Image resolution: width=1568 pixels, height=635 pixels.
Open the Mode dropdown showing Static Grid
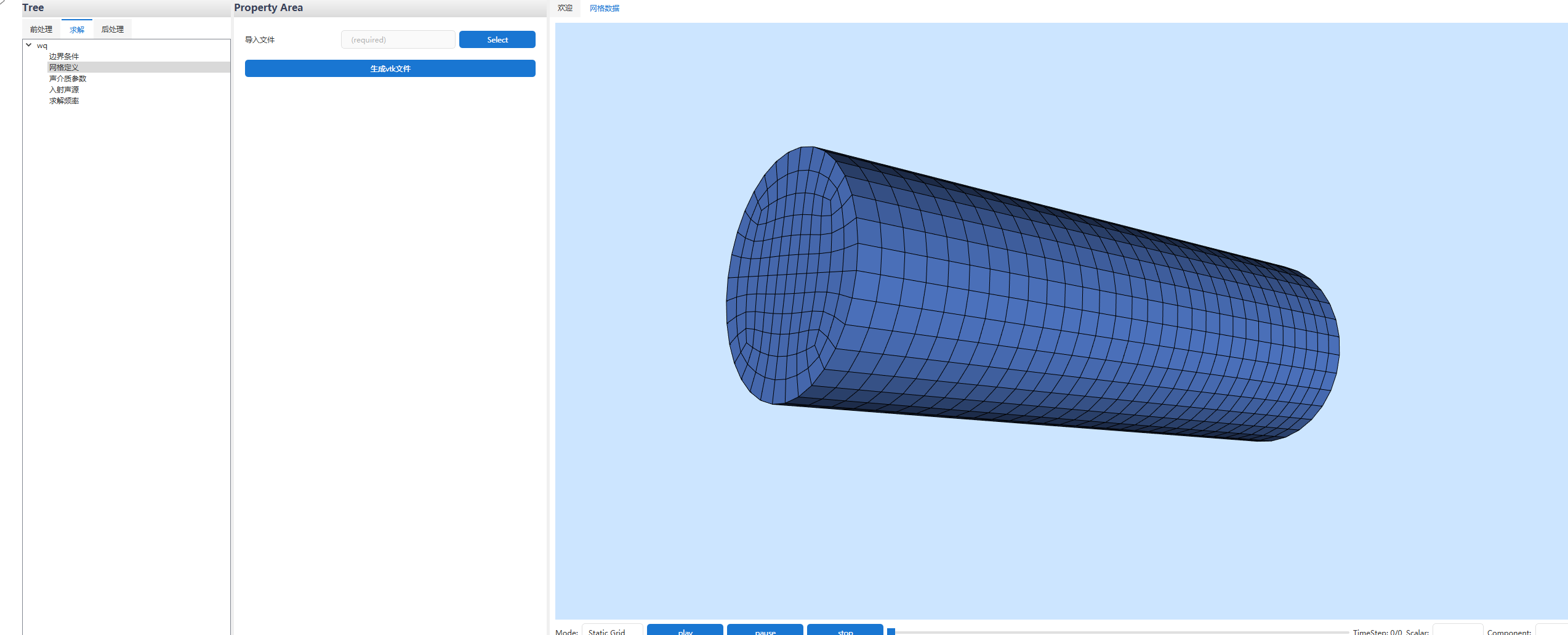[613, 631]
